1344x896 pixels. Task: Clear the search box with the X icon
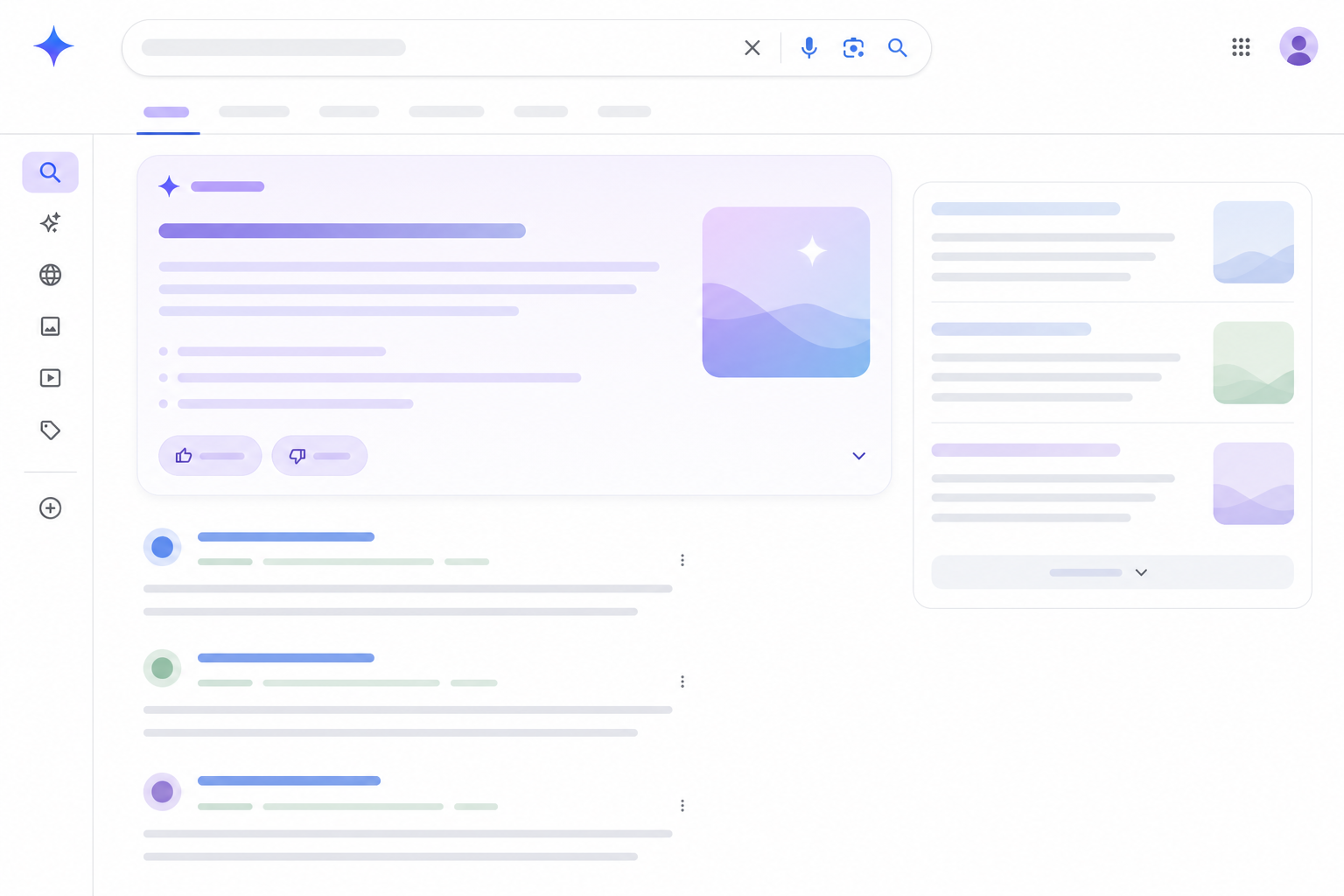[x=752, y=47]
